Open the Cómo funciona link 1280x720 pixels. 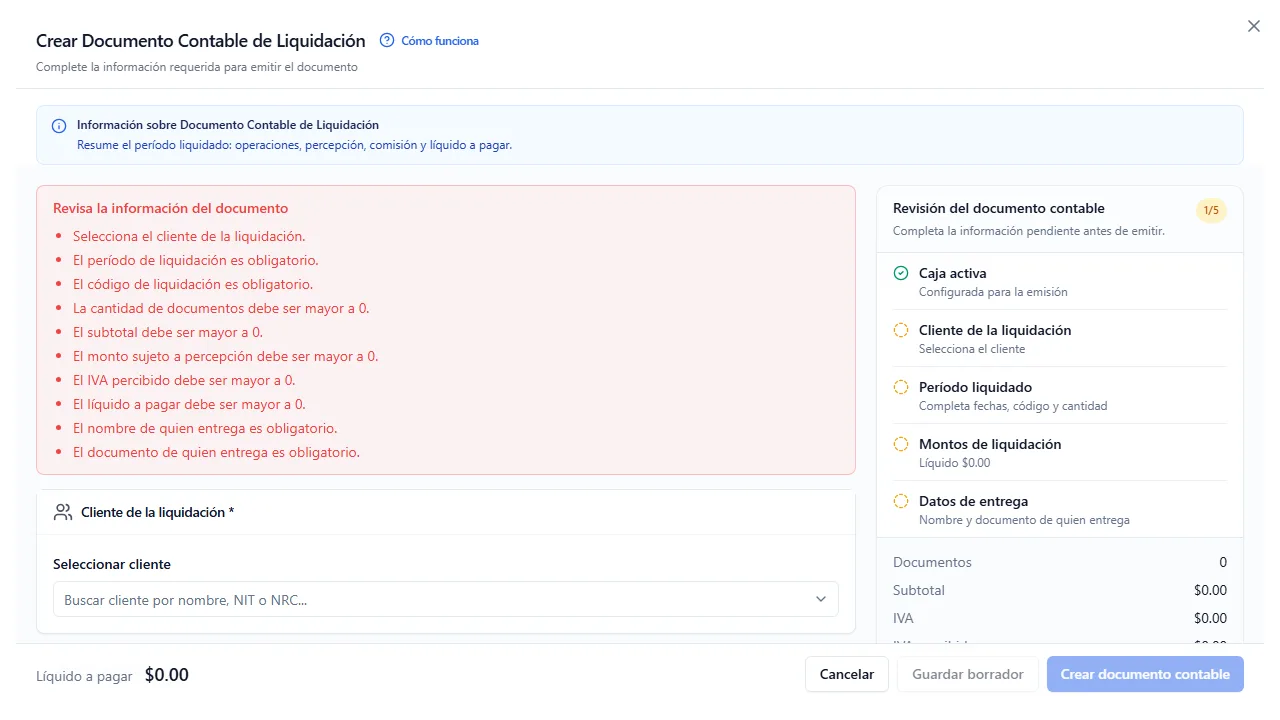pos(439,41)
